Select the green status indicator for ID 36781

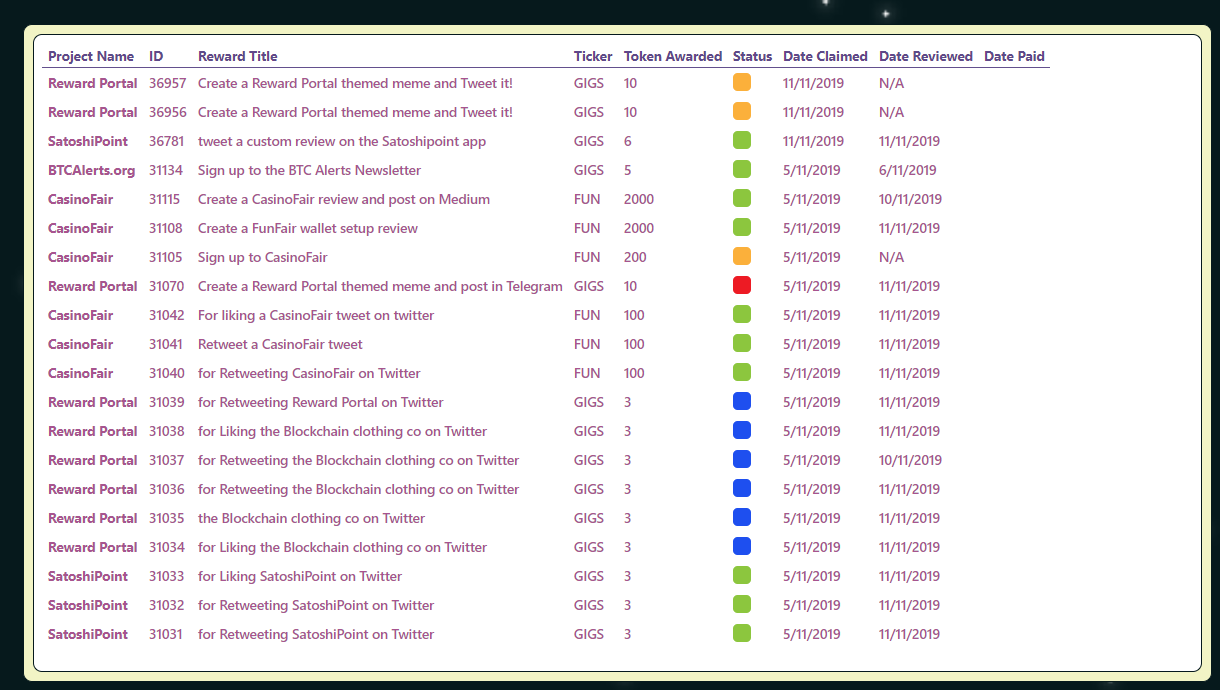[742, 141]
